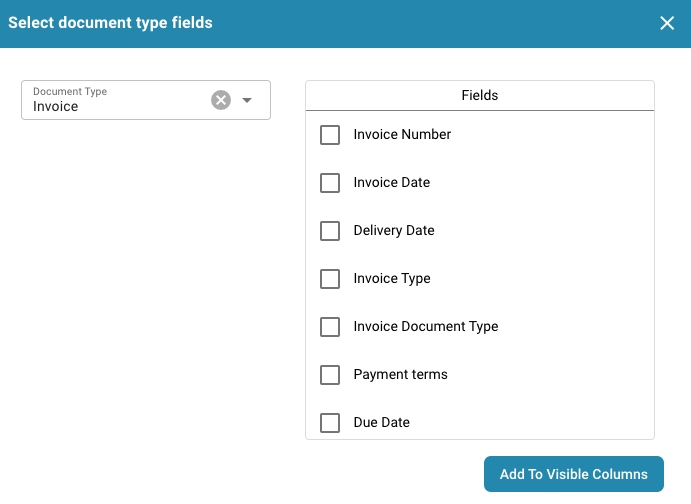This screenshot has width=691, height=504.
Task: Click the Invoice Document Type label text
Action: (x=425, y=326)
